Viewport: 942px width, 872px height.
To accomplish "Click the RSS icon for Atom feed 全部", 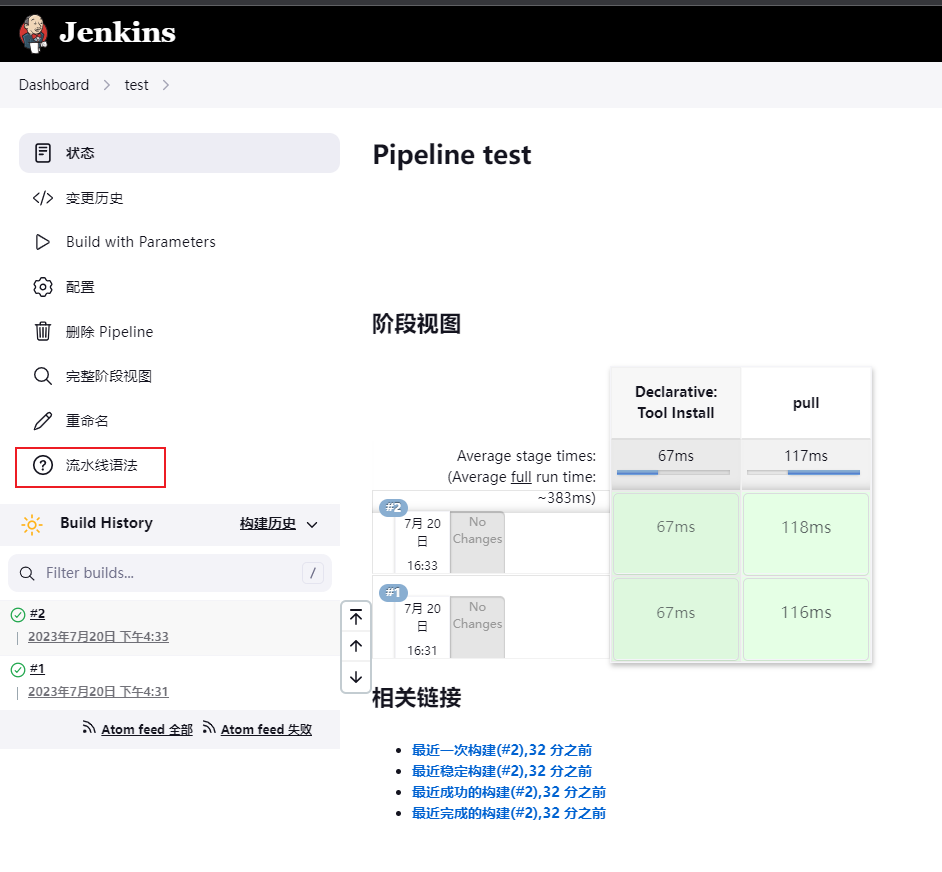I will tap(89, 728).
